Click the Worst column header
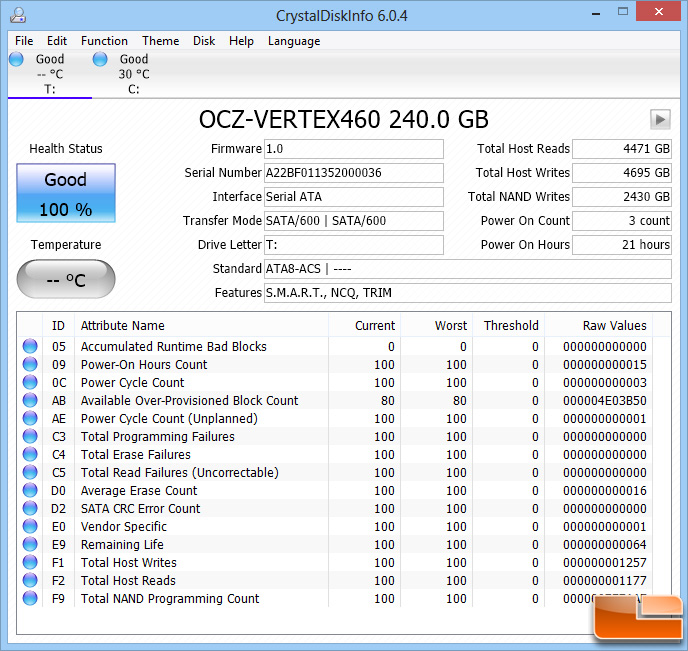 point(436,326)
